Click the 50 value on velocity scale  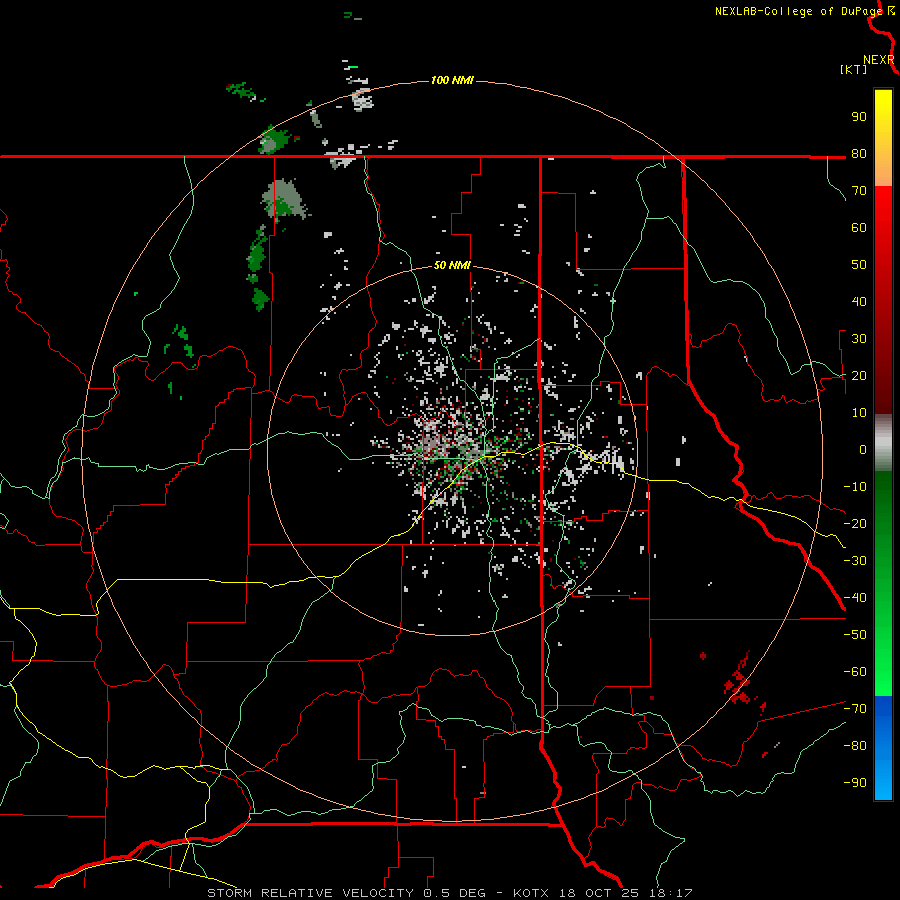coord(859,265)
